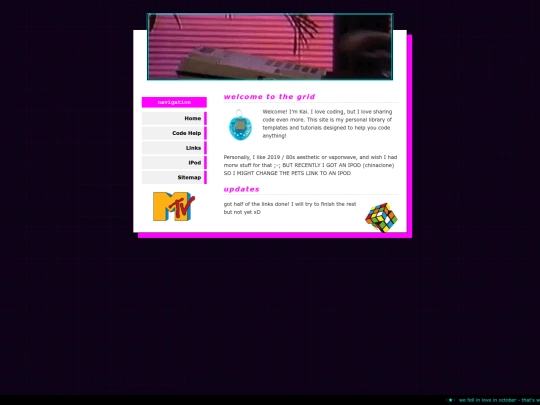This screenshot has height=405, width=540.
Task: Click the 'updates' heading
Action: [x=241, y=189]
